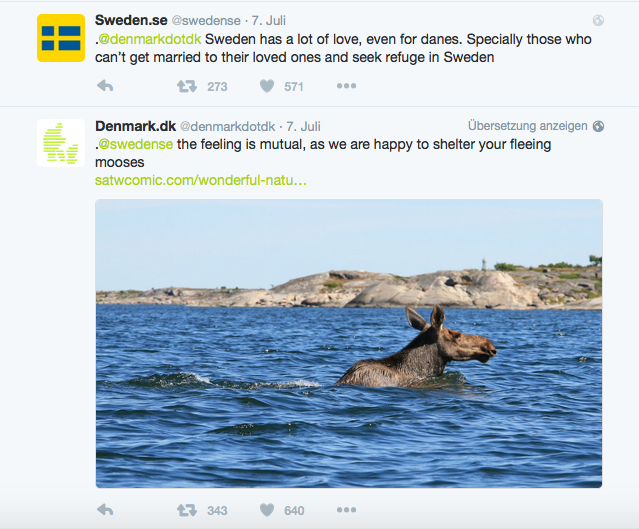Click the Denmark.dk profile avatar
Image resolution: width=639 pixels, height=529 pixels.
point(61,143)
